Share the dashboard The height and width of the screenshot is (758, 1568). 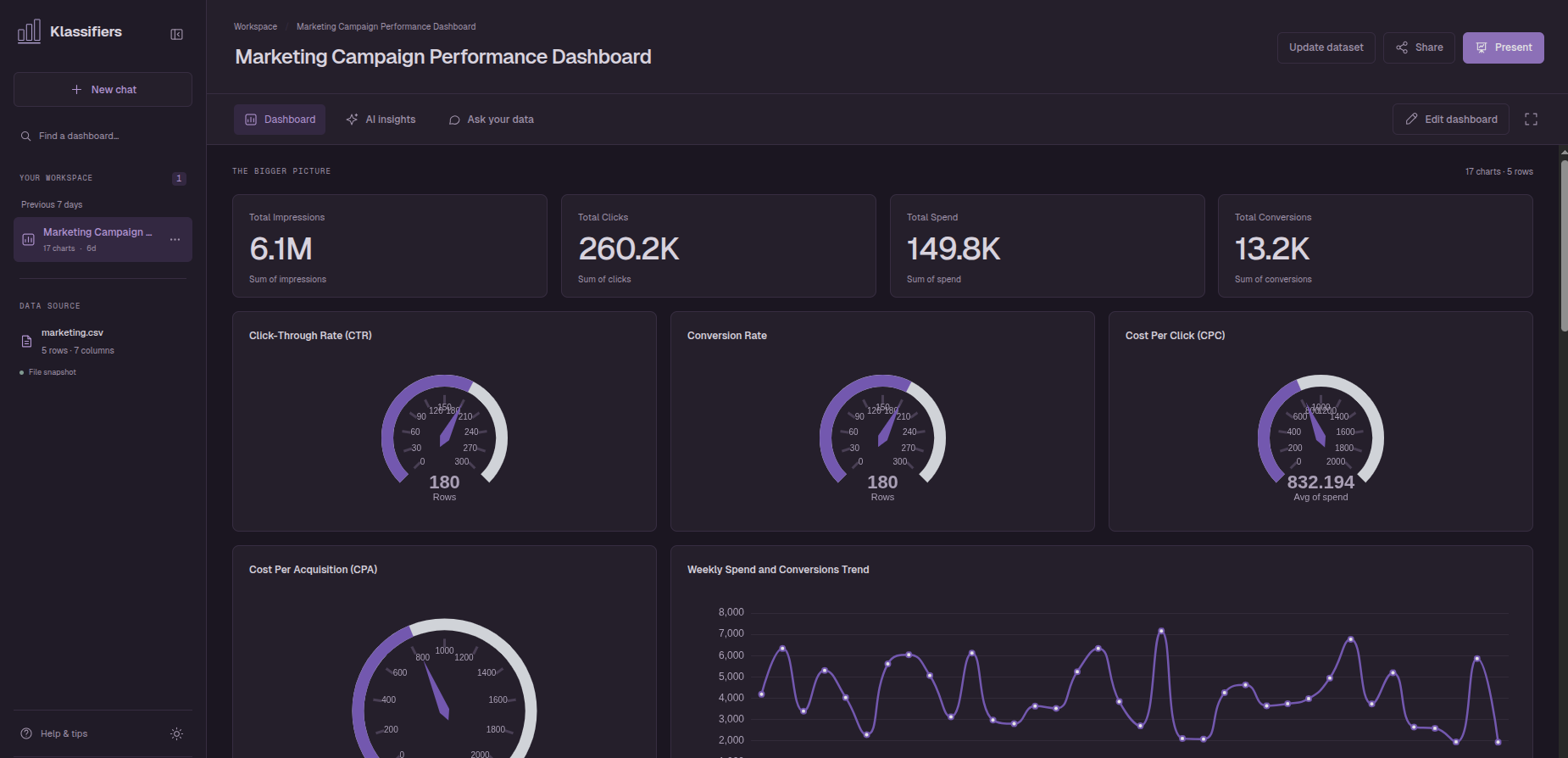(1419, 47)
